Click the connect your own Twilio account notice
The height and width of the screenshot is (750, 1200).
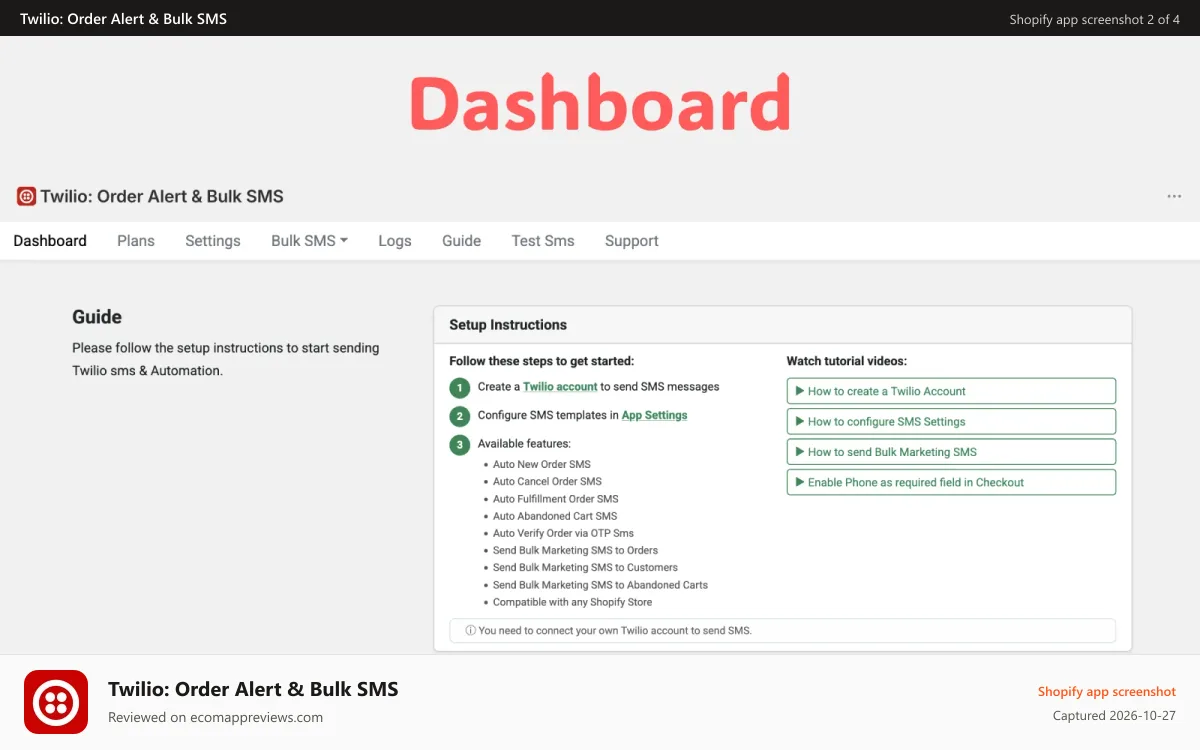783,631
